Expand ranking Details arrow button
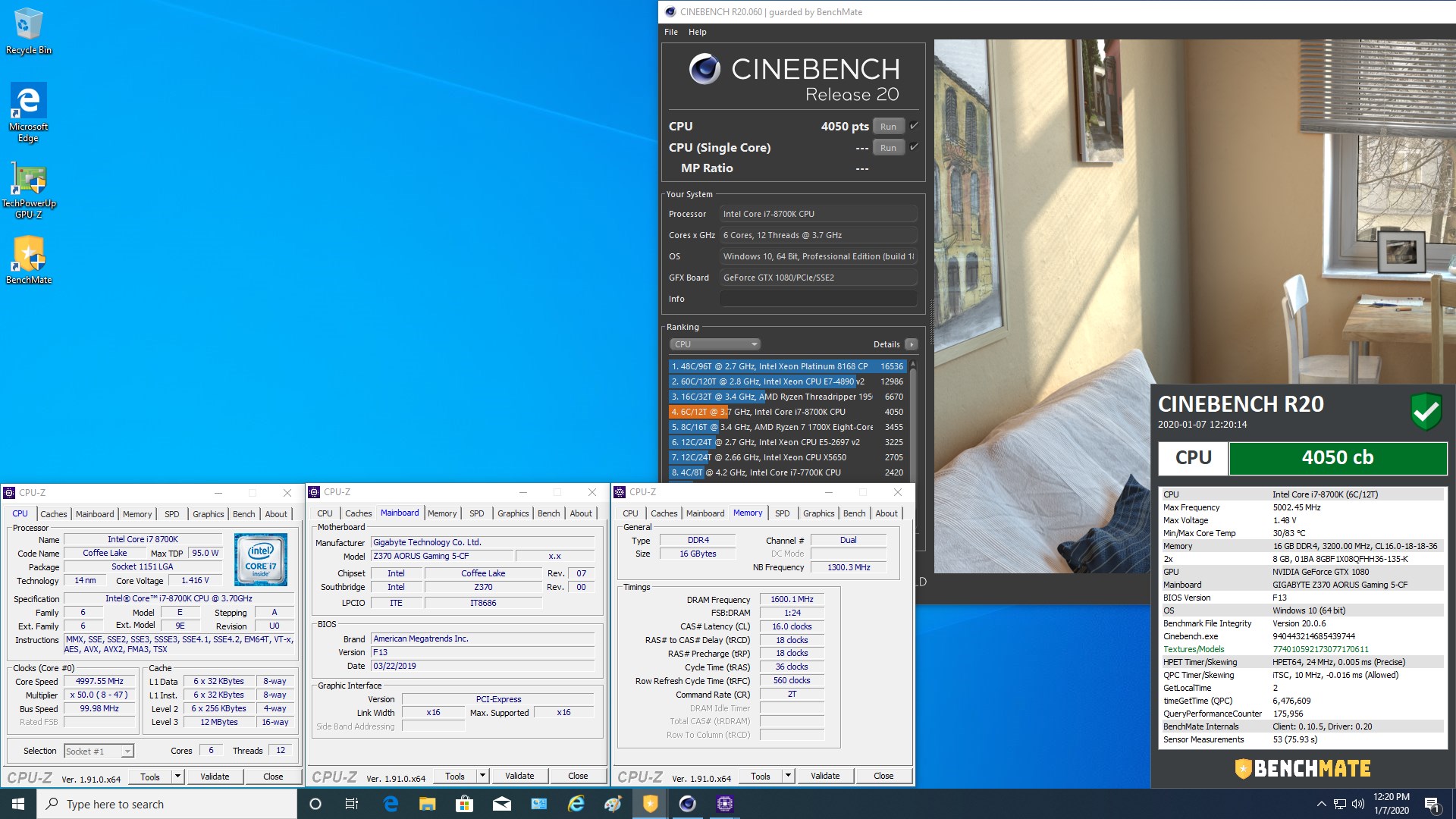The width and height of the screenshot is (1456, 819). click(x=912, y=344)
